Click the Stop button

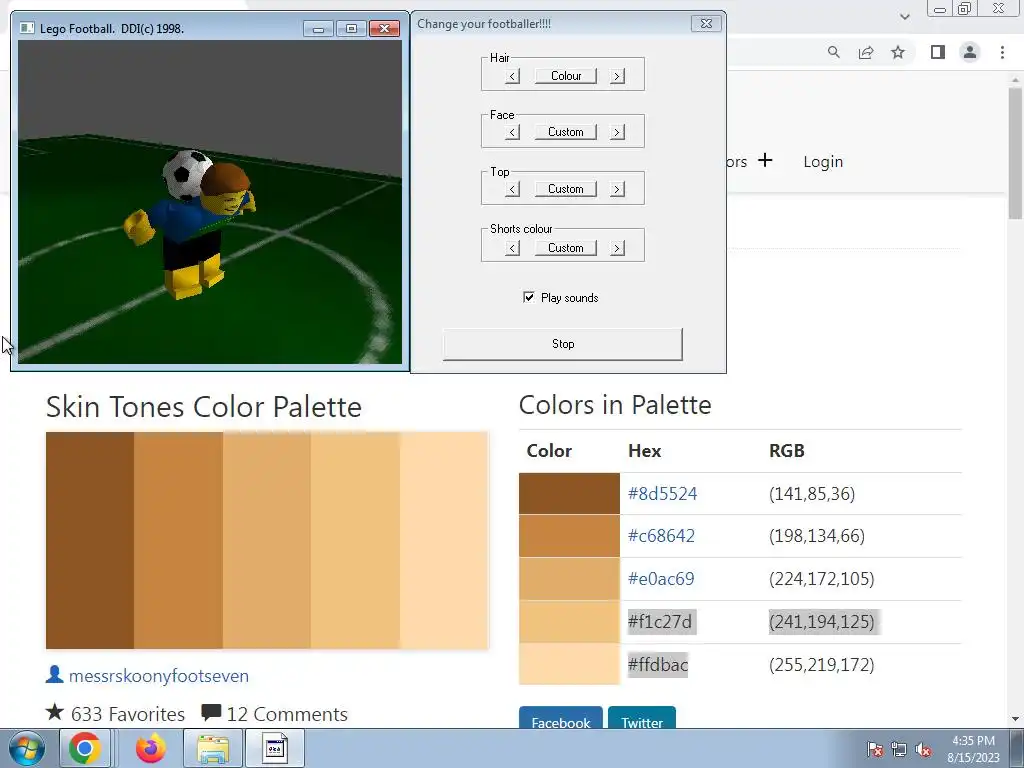tap(563, 344)
